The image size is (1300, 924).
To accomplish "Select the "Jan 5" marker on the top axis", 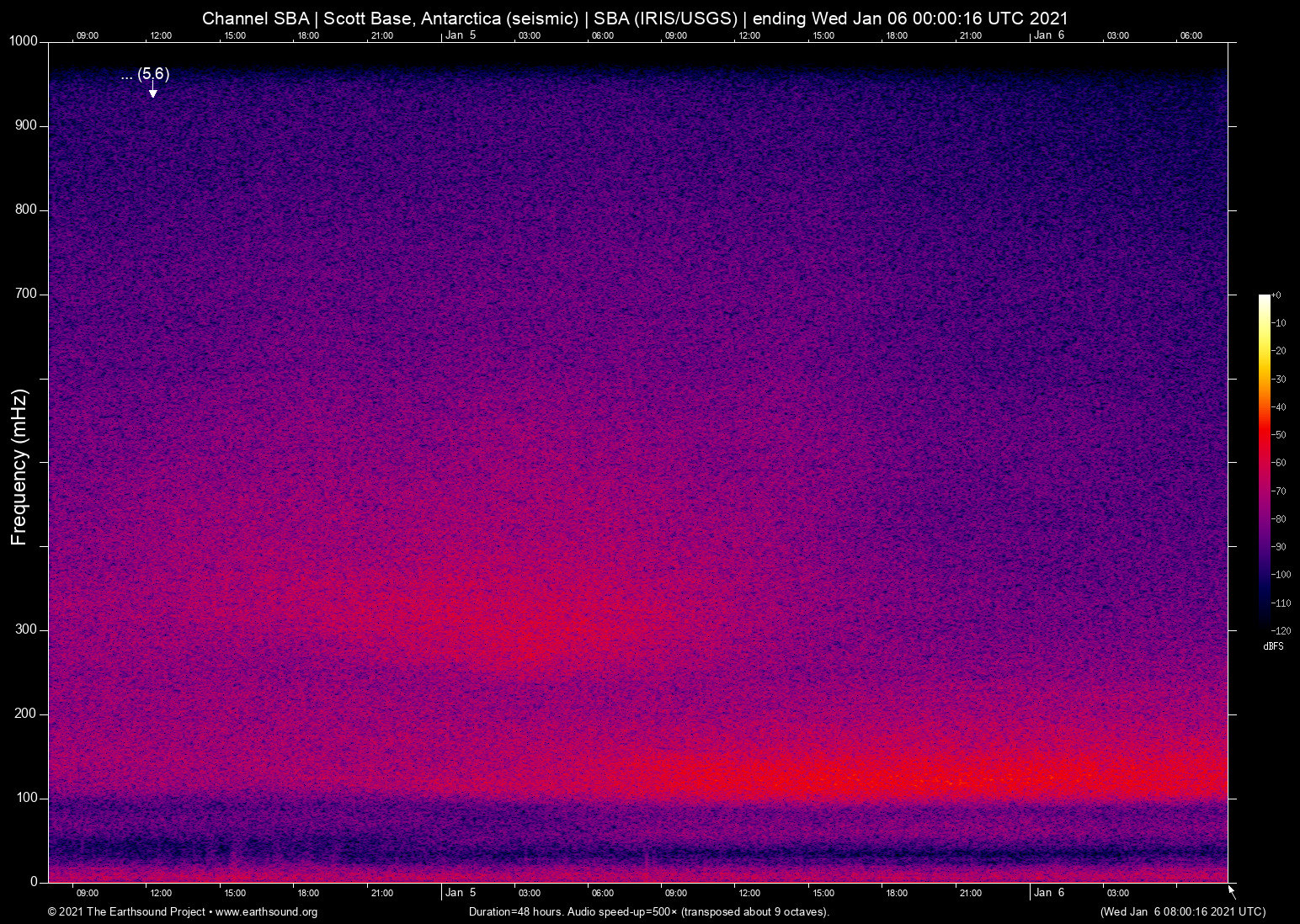I will [460, 35].
